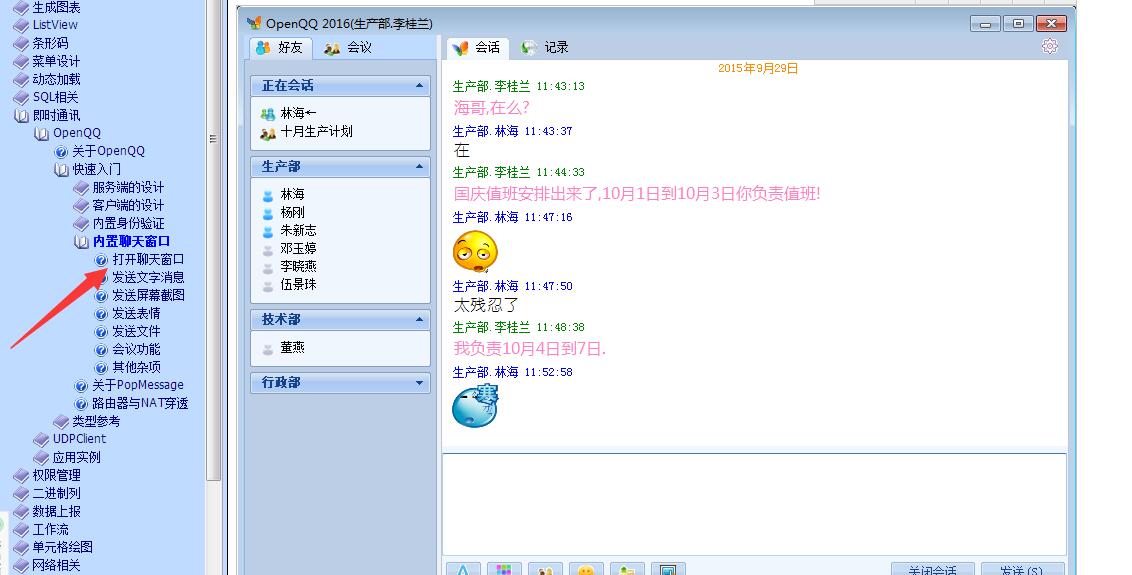The image size is (1132, 575).
Task: Click message 国庆值班安排出来了
Action: [x=637, y=194]
